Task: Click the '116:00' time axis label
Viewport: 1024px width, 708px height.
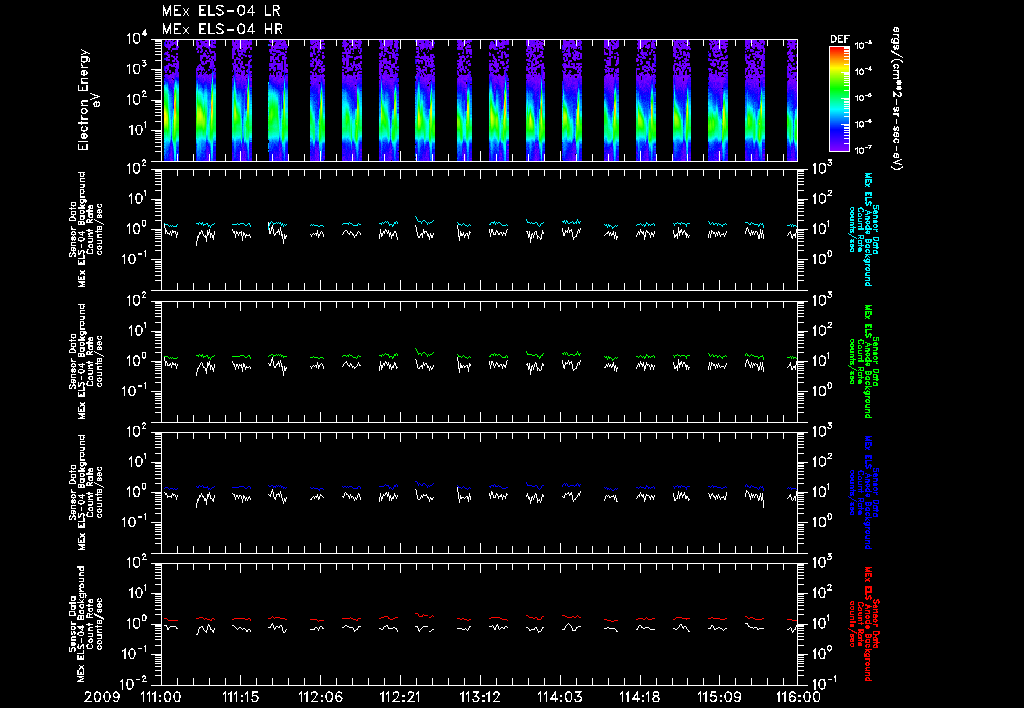Action: tap(798, 697)
